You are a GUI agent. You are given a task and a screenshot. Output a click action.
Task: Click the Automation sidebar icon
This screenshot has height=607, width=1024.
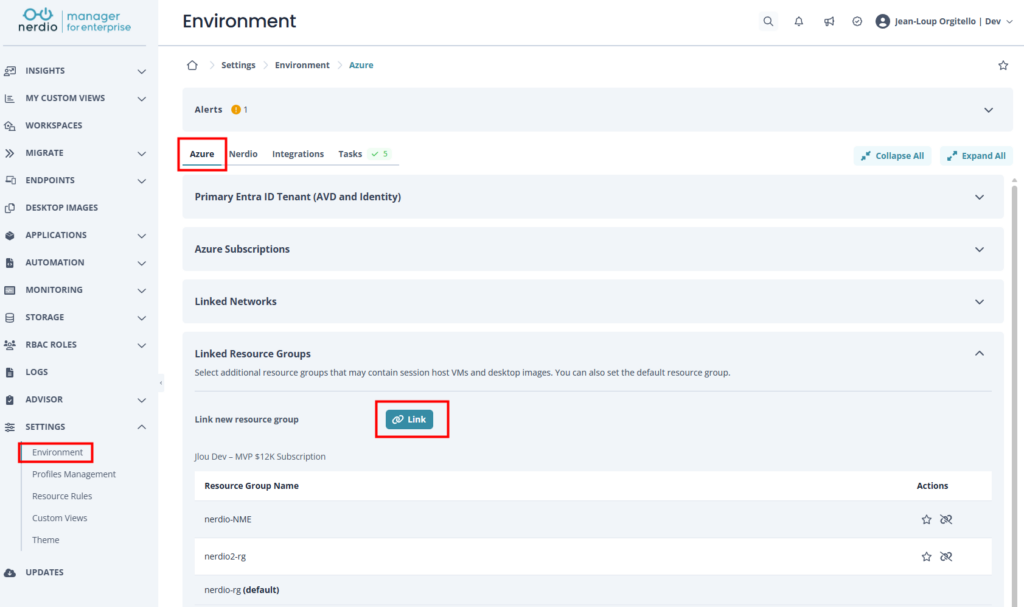click(10, 263)
